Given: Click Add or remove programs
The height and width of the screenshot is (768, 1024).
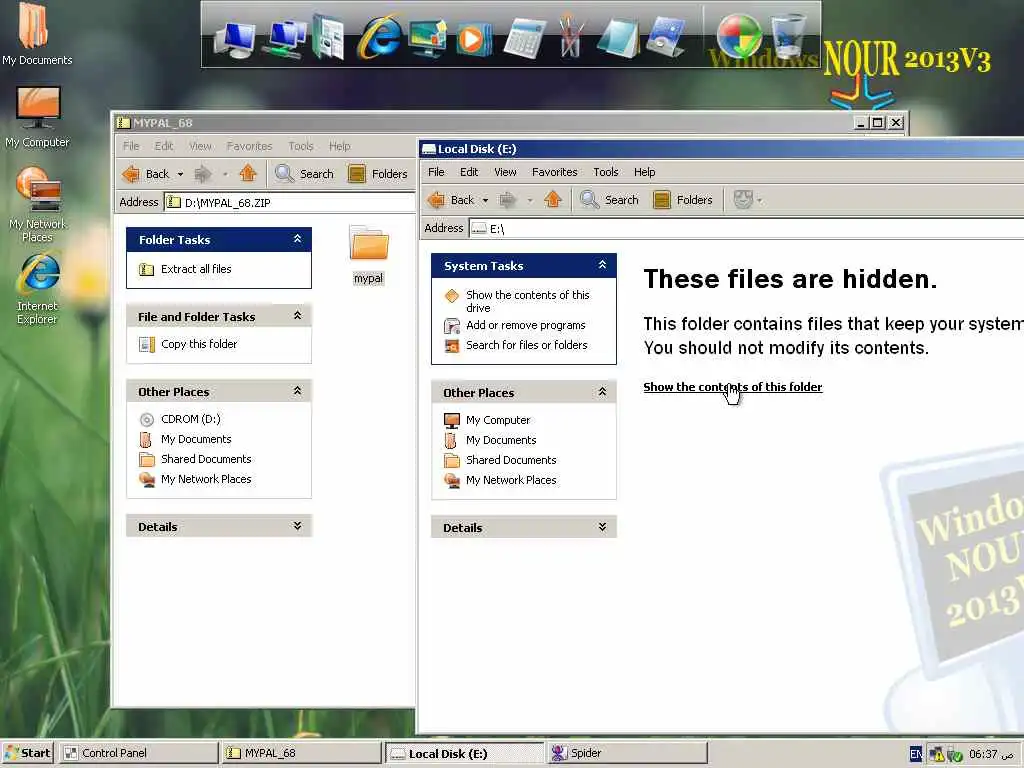Looking at the screenshot, I should pos(526,325).
